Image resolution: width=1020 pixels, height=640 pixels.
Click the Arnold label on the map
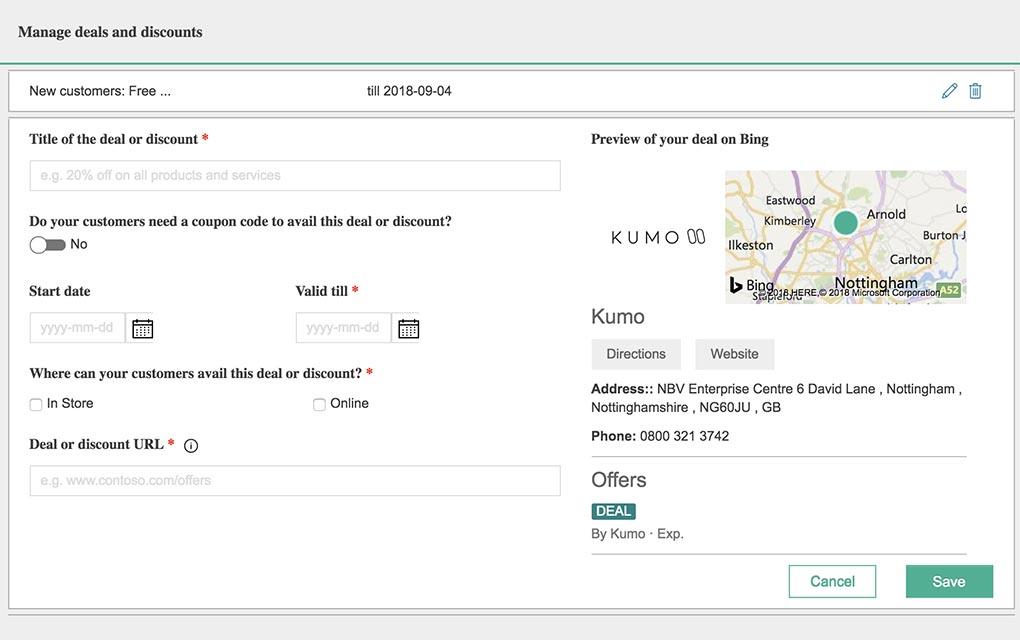coord(886,215)
